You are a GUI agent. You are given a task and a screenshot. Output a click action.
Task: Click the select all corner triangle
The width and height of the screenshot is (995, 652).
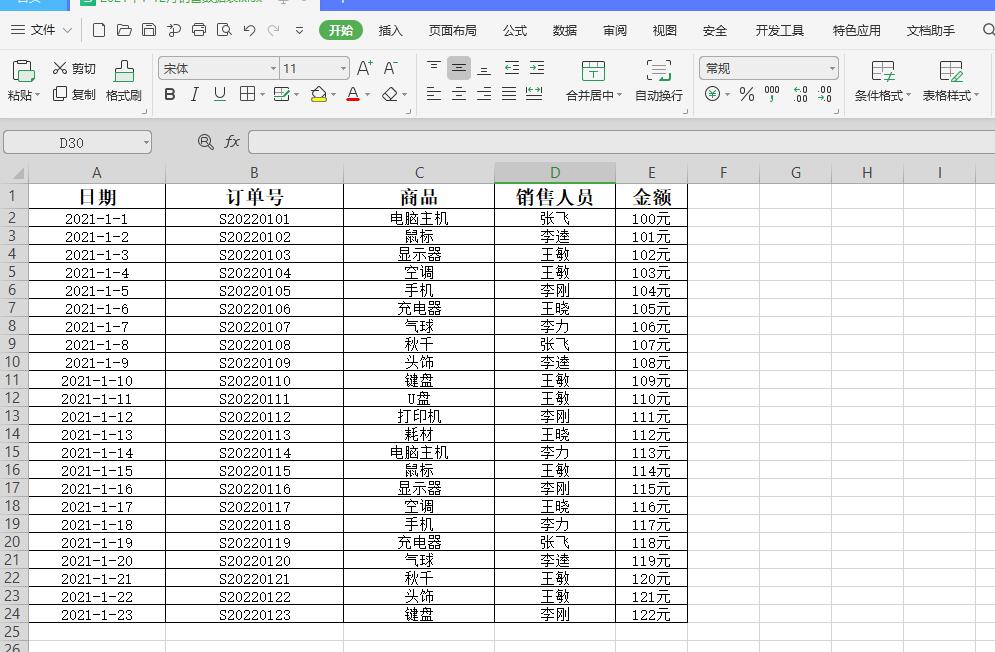click(18, 173)
